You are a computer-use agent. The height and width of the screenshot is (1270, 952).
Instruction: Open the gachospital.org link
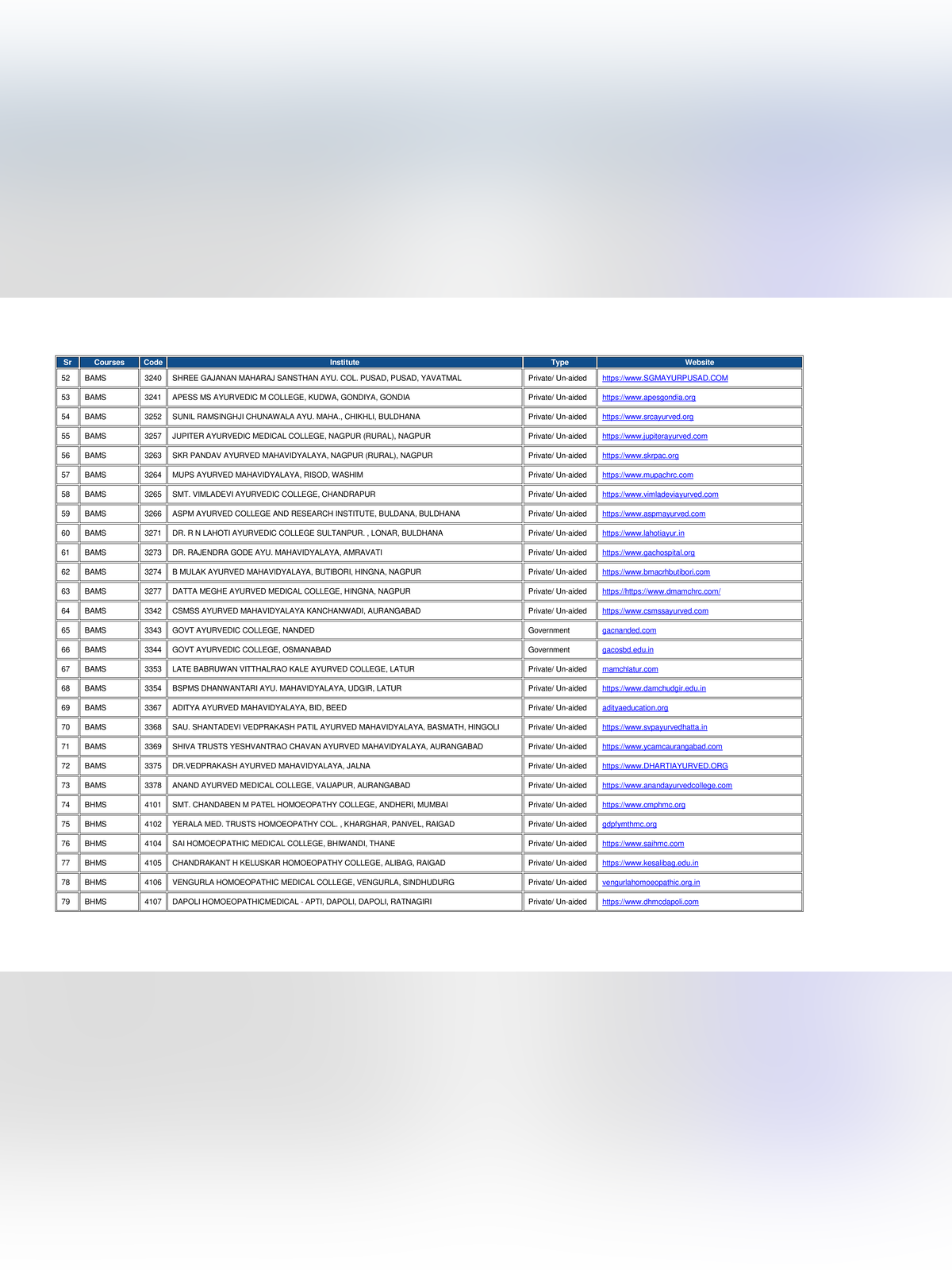tap(648, 553)
